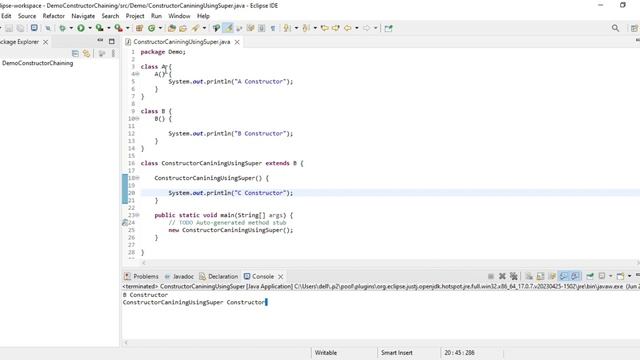Click the Last Edit Location icon

[x=324, y=28]
